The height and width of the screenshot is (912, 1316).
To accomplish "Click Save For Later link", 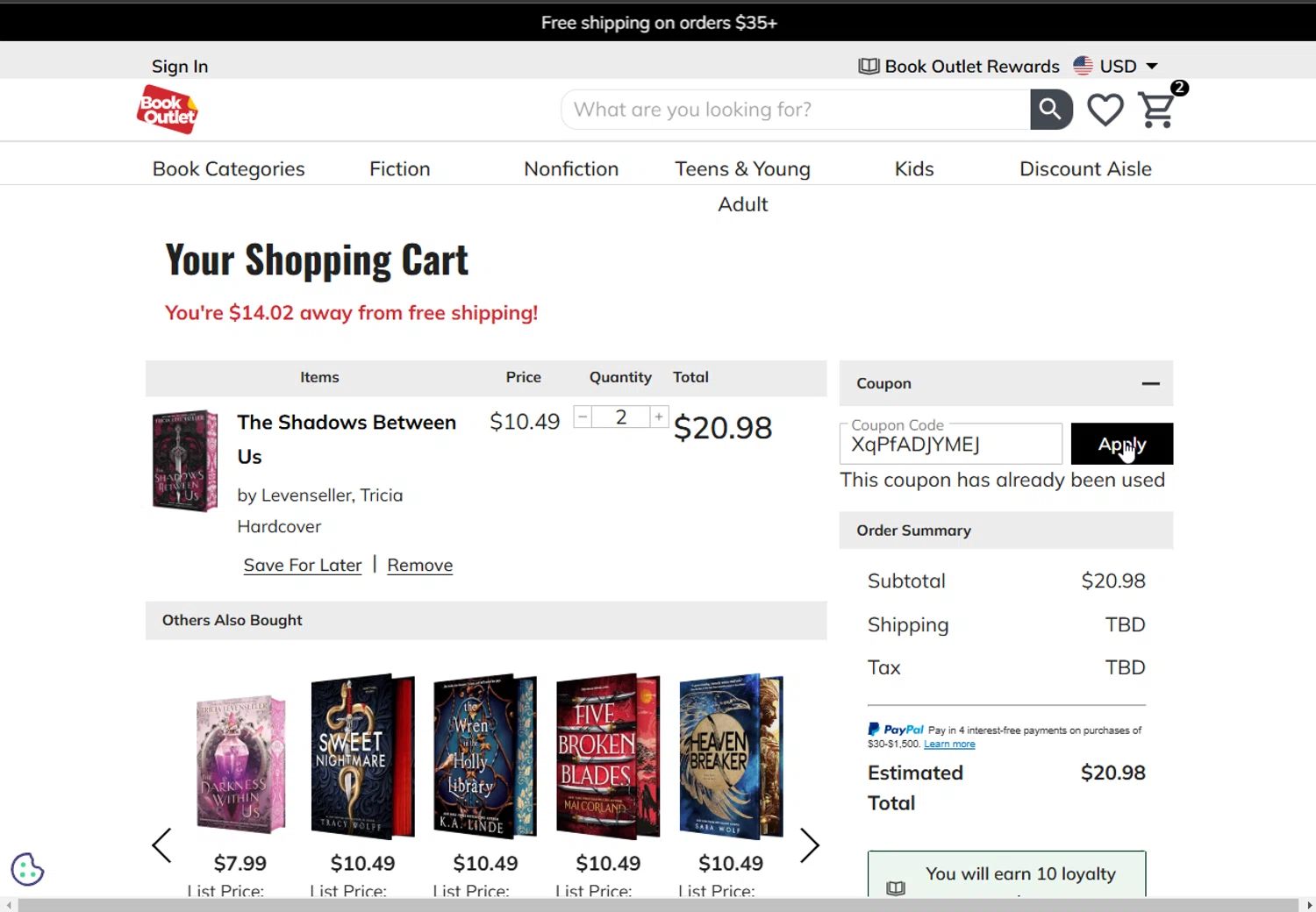I will 302,566.
